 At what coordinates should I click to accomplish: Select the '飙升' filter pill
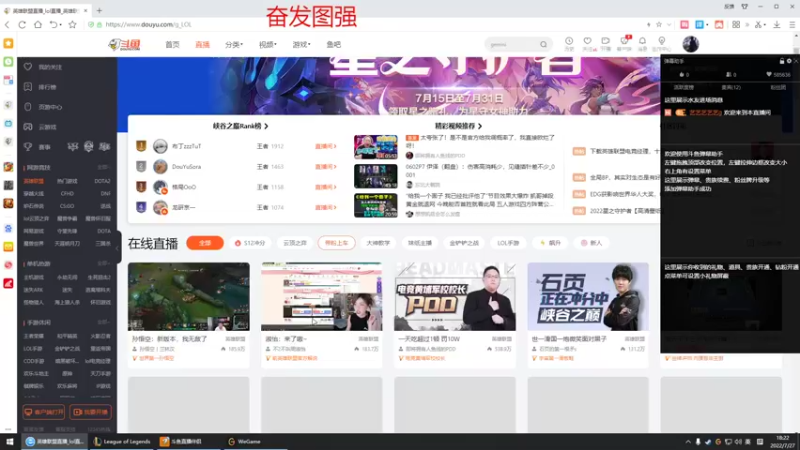click(x=551, y=243)
